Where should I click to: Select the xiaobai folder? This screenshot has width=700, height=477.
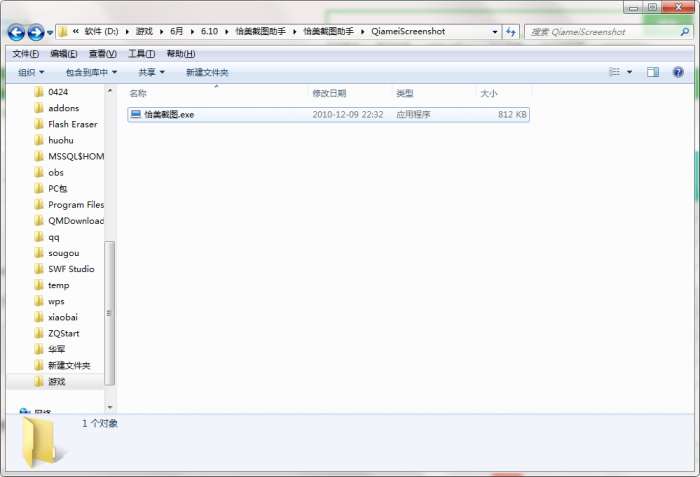(x=62, y=317)
